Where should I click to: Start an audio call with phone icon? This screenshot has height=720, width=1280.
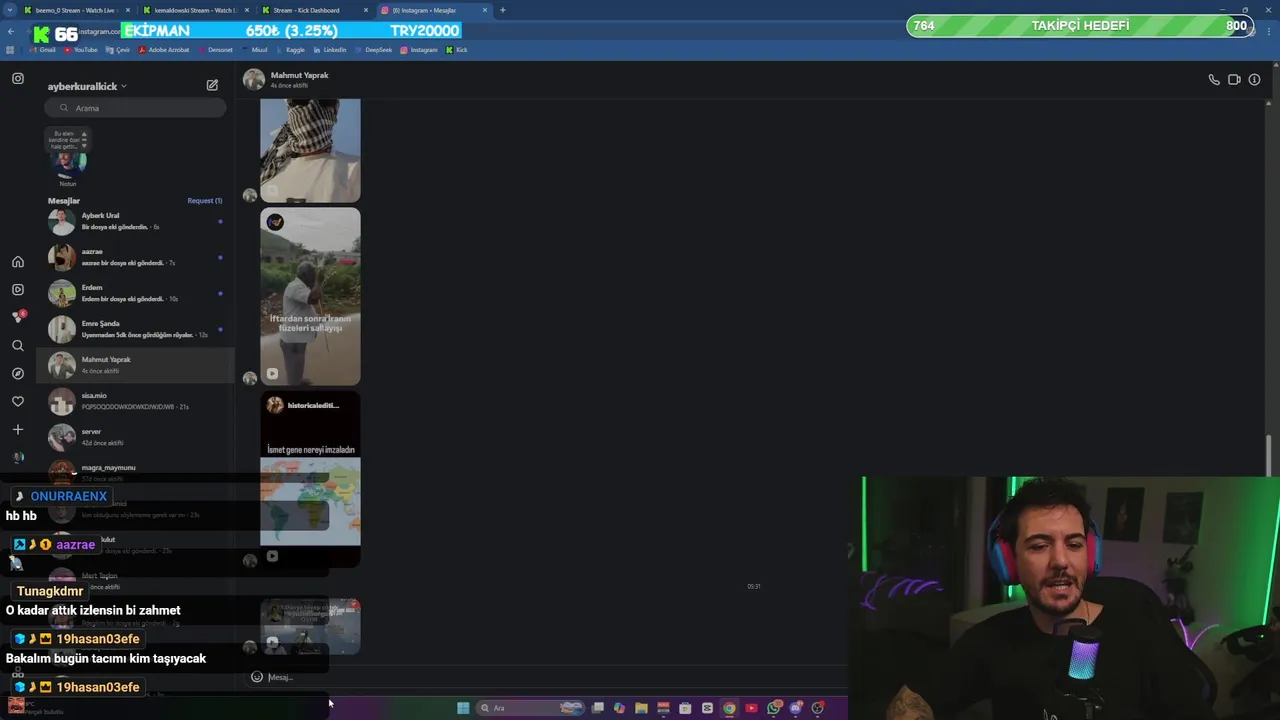[x=1214, y=80]
